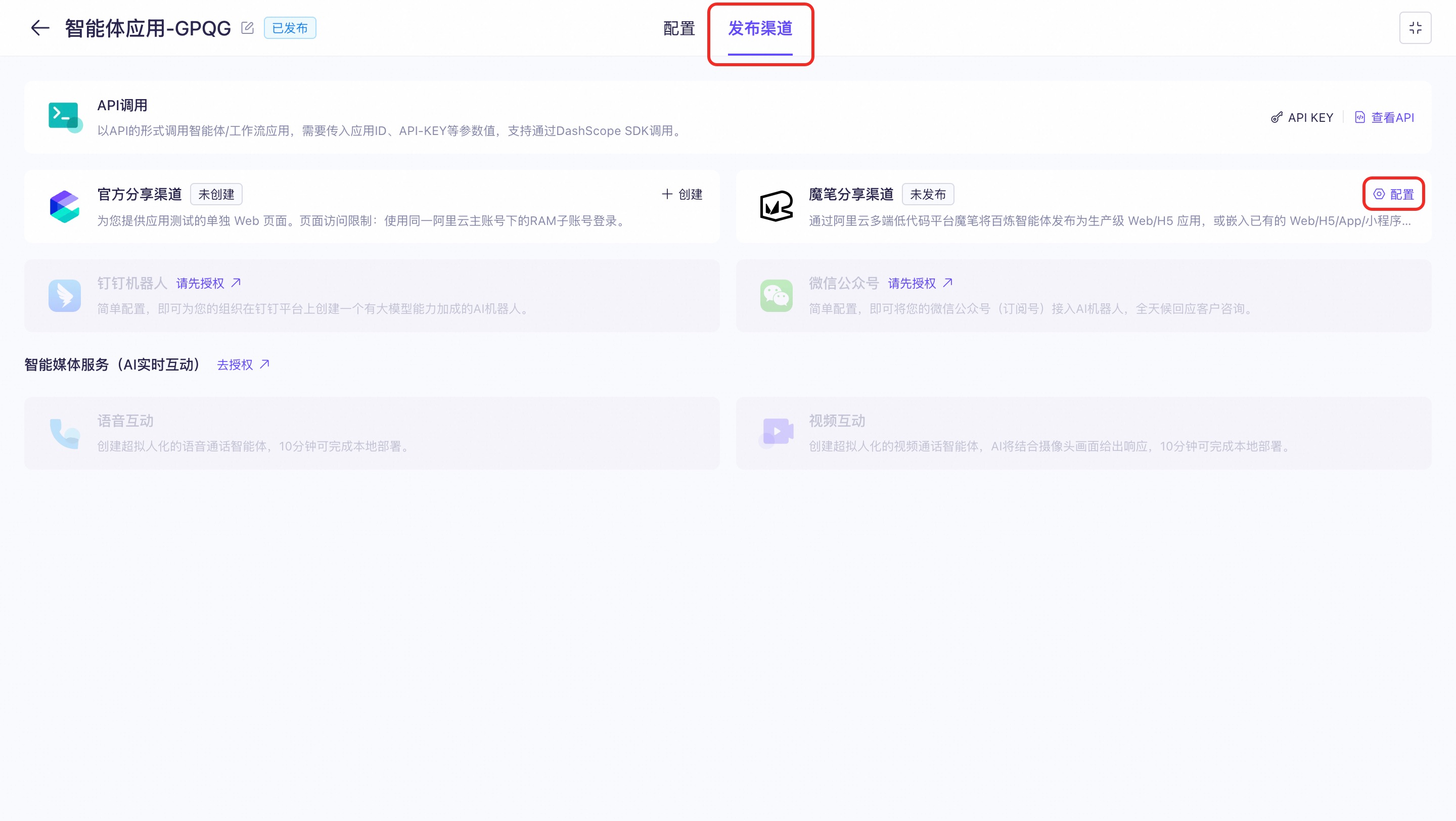Select the 发布渠道 tab
Viewport: 1456px width, 821px height.
coord(760,28)
